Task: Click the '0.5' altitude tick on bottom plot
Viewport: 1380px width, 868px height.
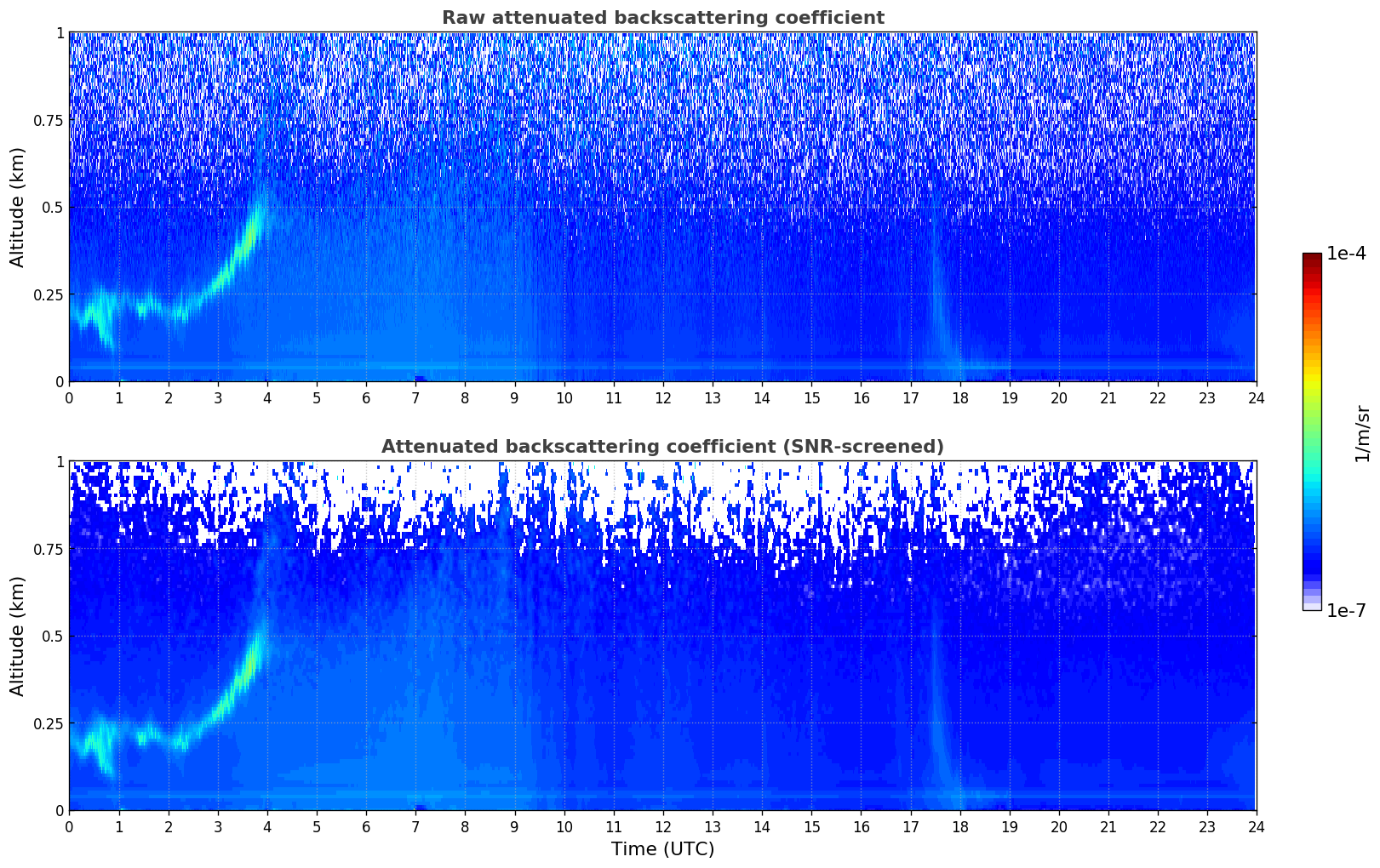Action: click(53, 637)
